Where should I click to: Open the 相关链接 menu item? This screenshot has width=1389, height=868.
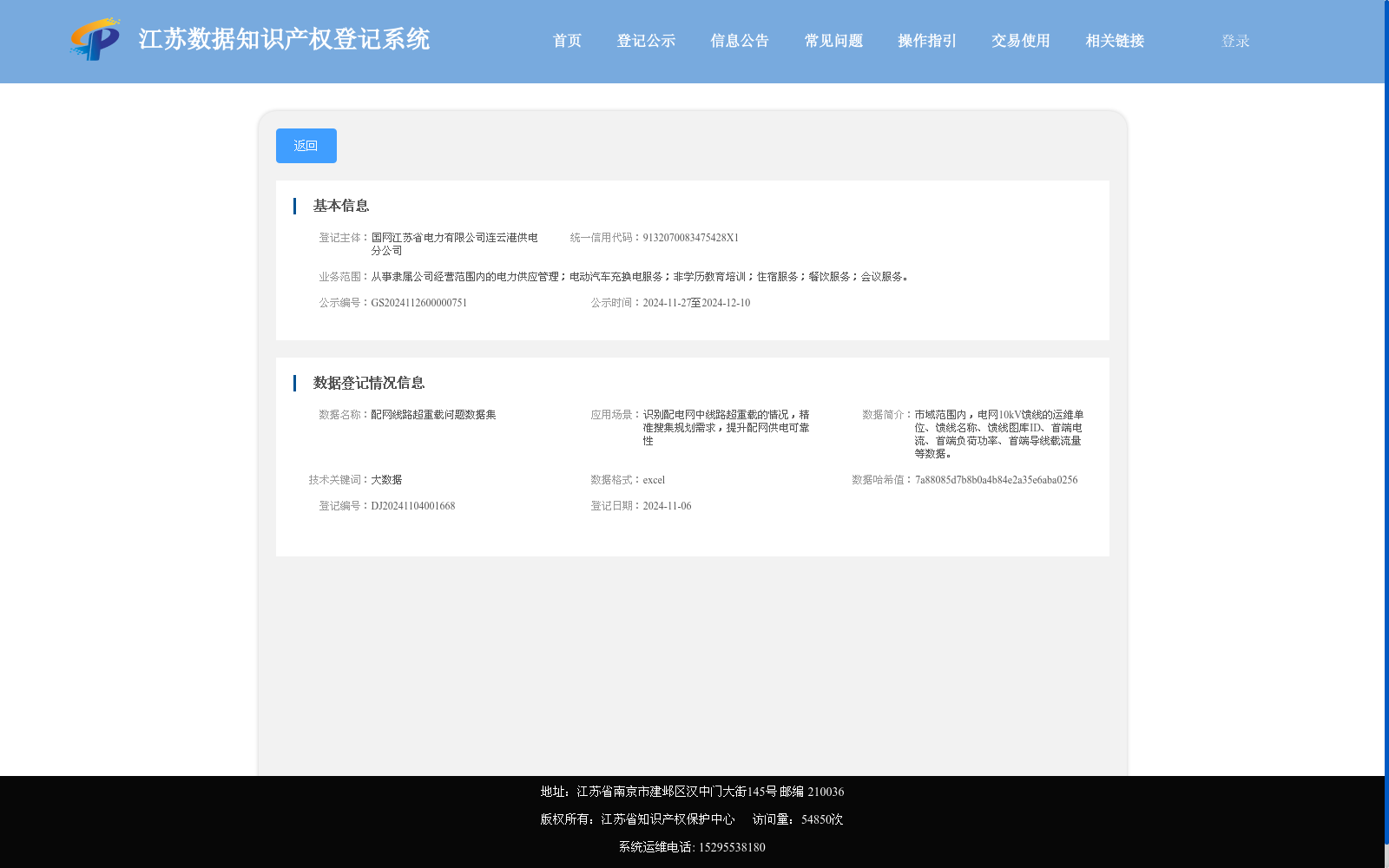point(1115,41)
